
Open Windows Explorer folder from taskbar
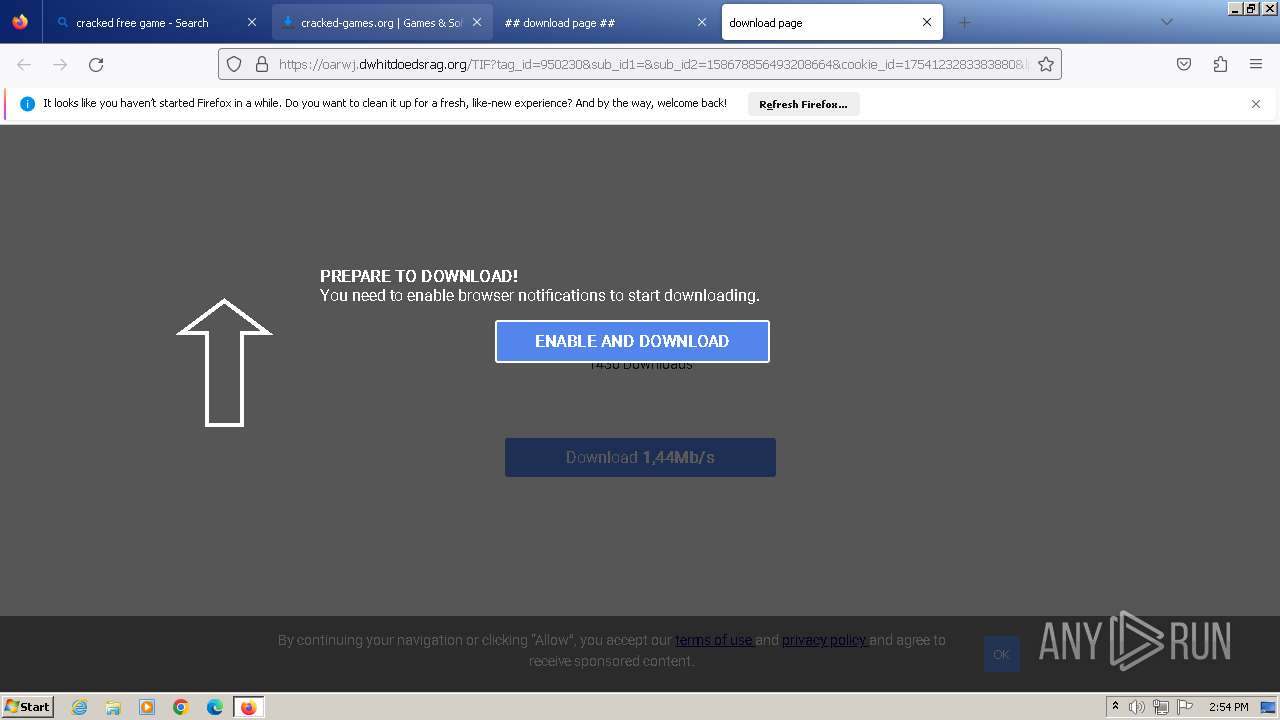113,707
